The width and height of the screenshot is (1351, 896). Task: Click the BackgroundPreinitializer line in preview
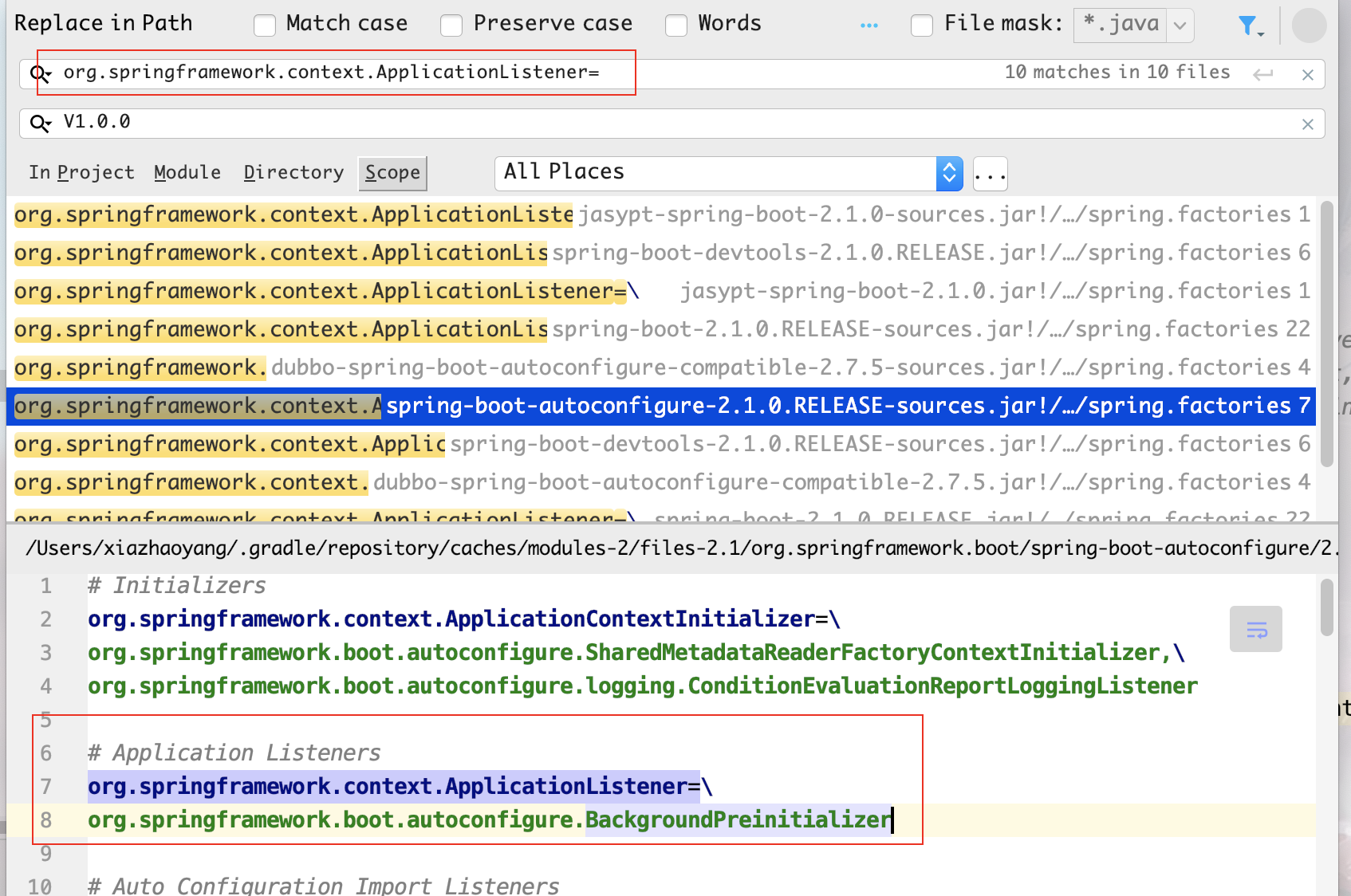pyautogui.click(x=490, y=820)
